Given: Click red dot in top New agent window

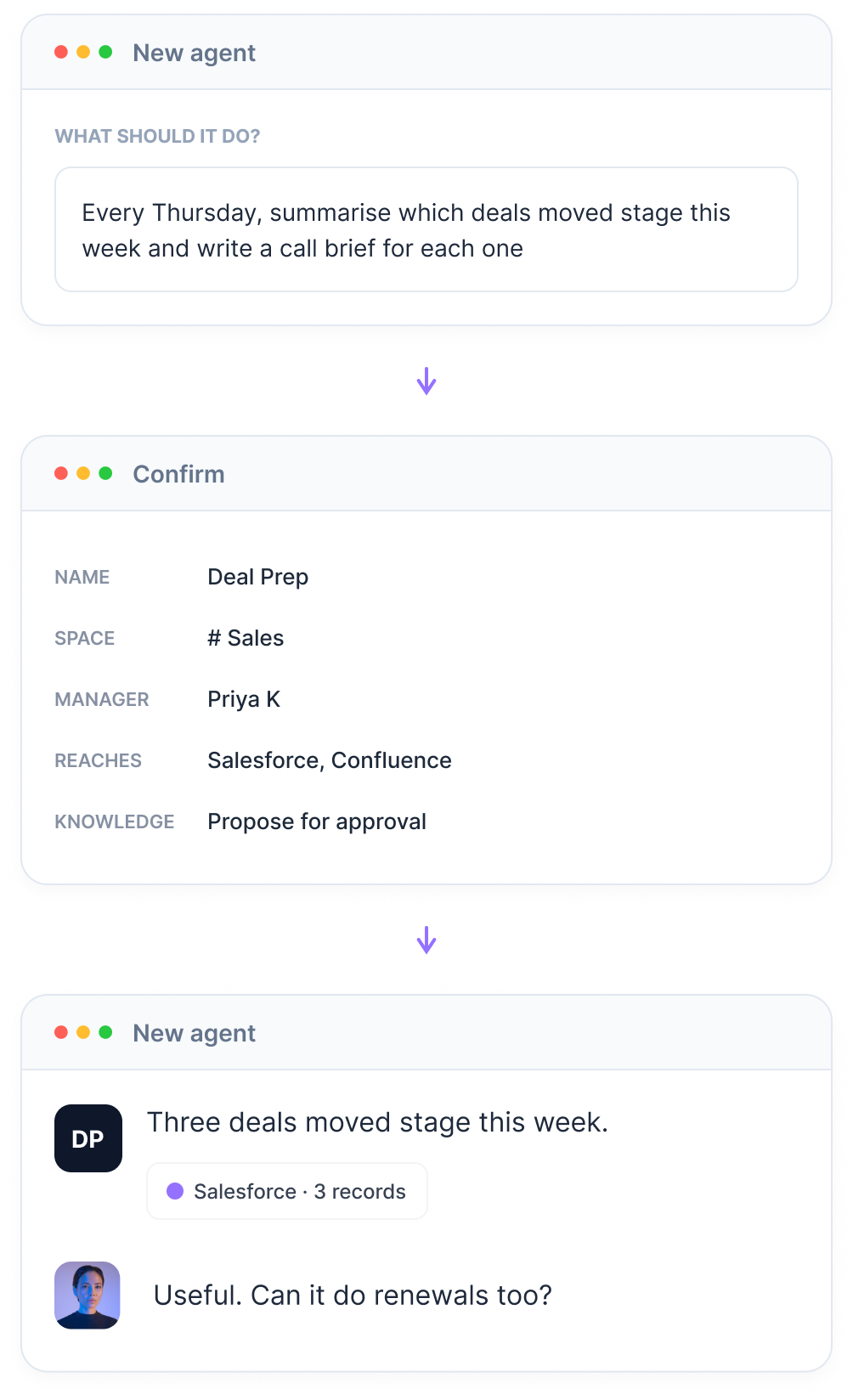Looking at the screenshot, I should (x=61, y=52).
